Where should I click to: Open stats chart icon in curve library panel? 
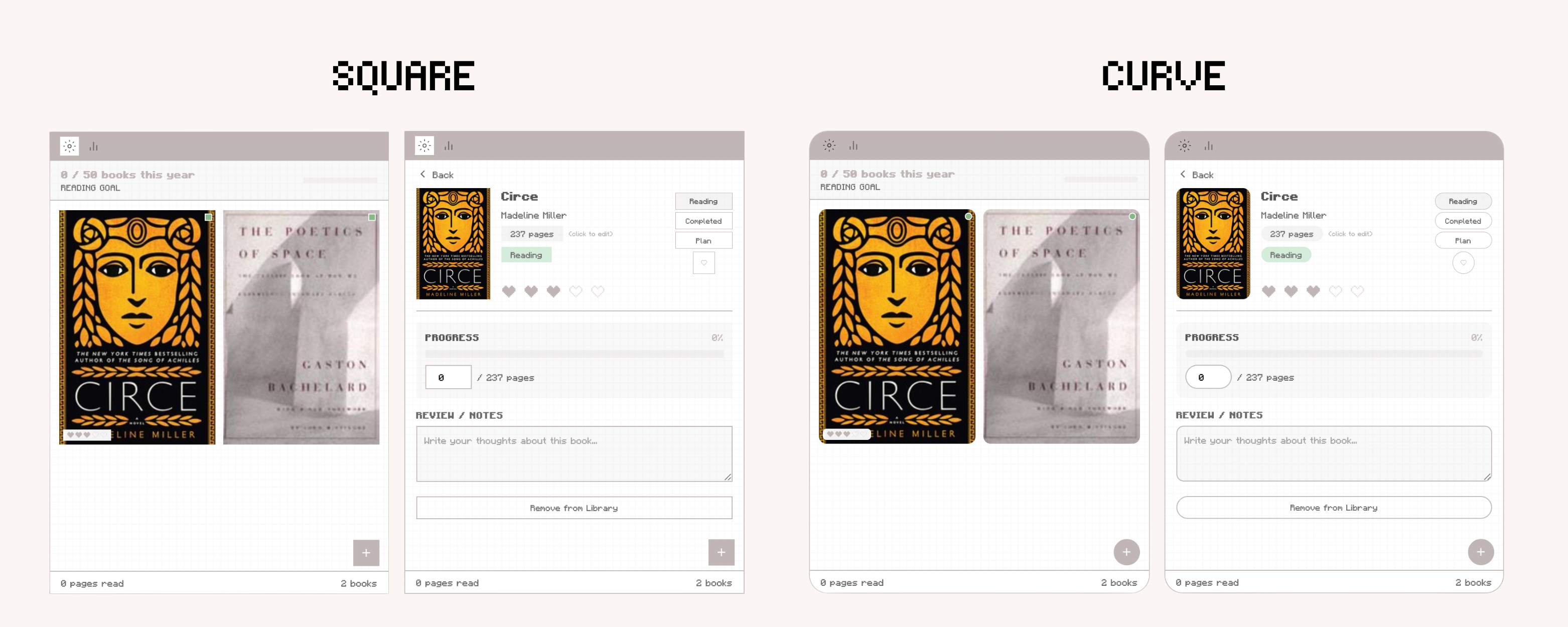853,145
